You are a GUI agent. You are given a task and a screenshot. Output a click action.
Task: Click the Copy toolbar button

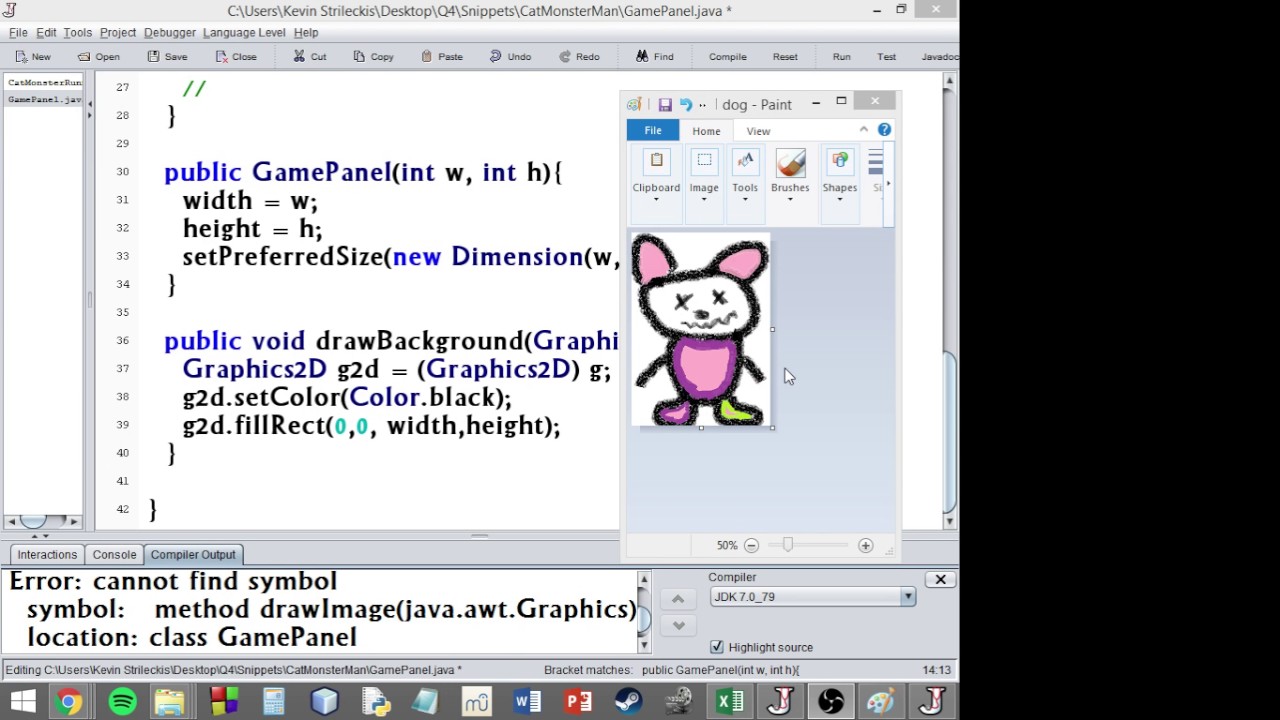tap(373, 57)
